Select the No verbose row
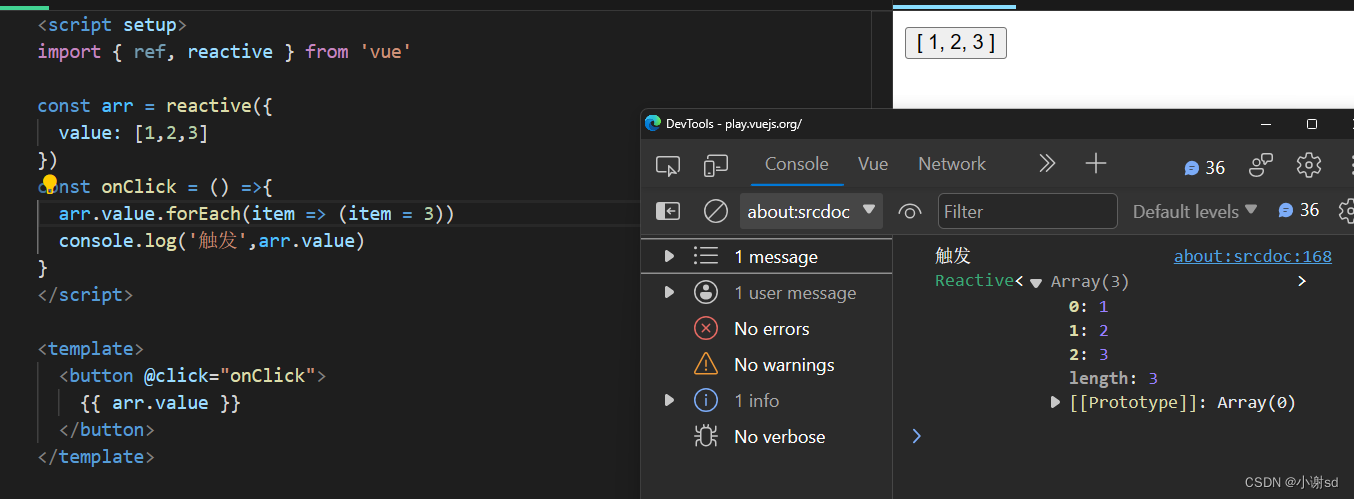The height and width of the screenshot is (499, 1354). click(766, 436)
